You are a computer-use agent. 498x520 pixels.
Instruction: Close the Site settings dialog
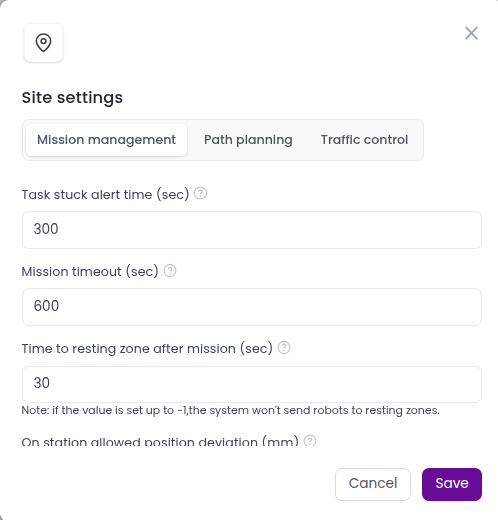[471, 33]
